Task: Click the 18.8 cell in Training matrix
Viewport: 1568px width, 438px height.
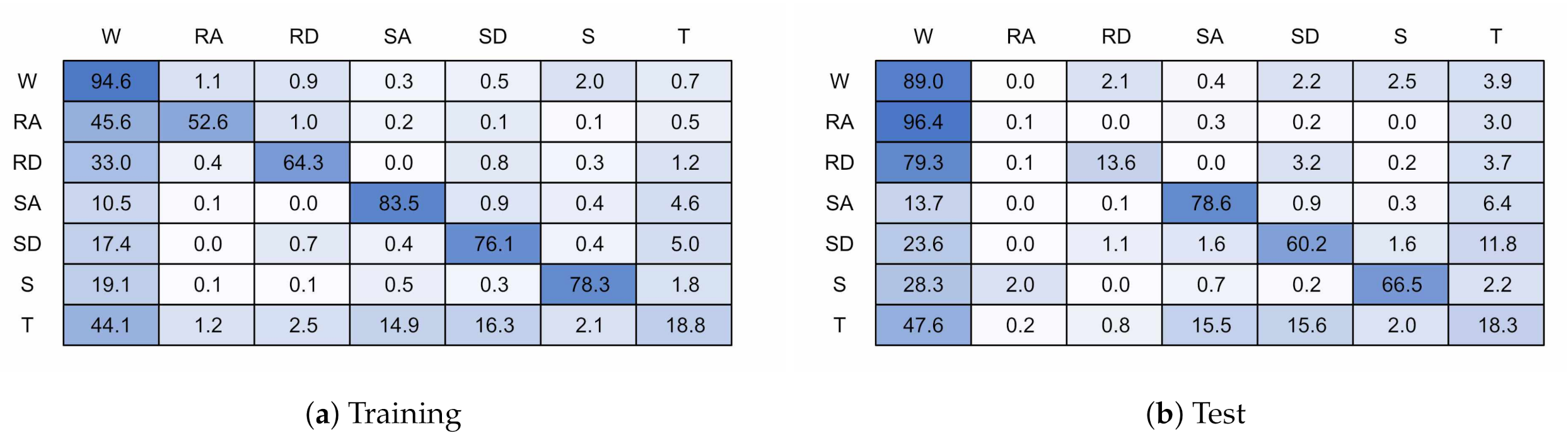Action: tap(685, 325)
